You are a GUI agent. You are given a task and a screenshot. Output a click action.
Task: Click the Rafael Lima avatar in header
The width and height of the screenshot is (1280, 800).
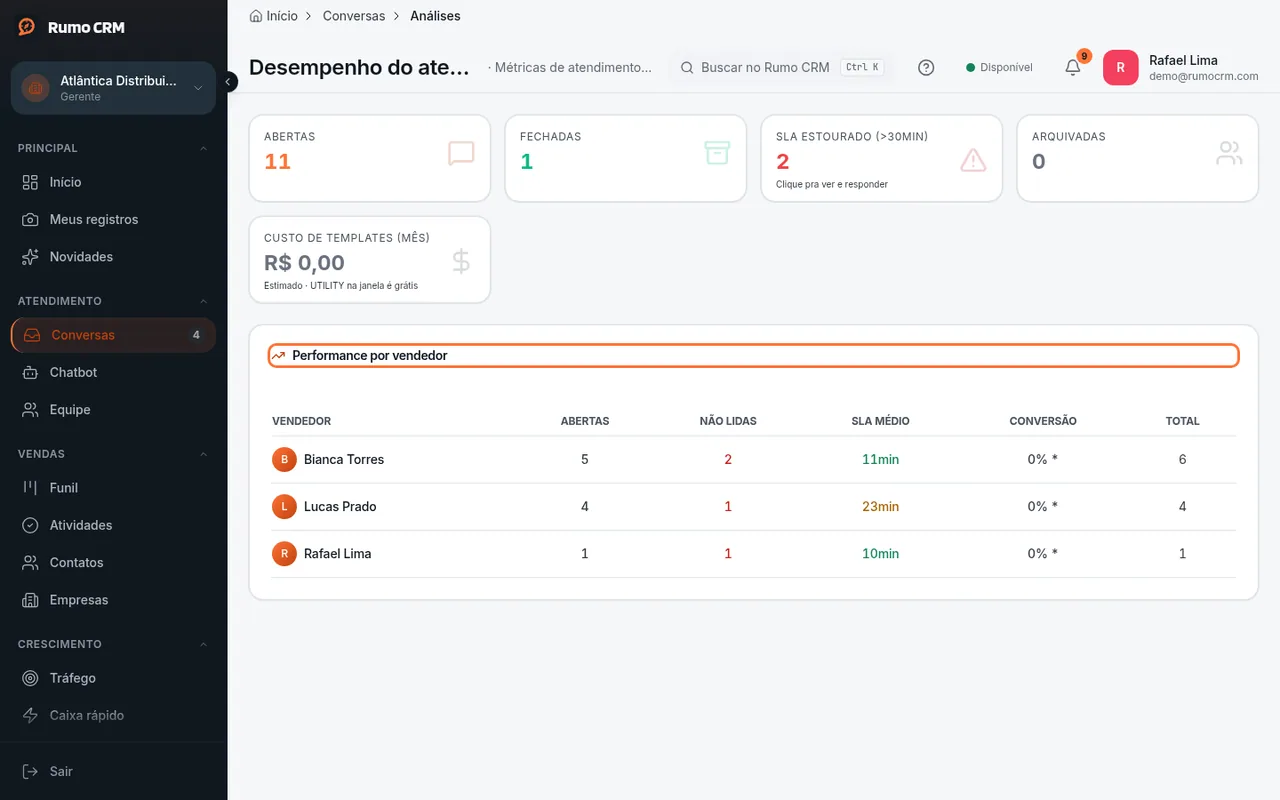point(1120,68)
